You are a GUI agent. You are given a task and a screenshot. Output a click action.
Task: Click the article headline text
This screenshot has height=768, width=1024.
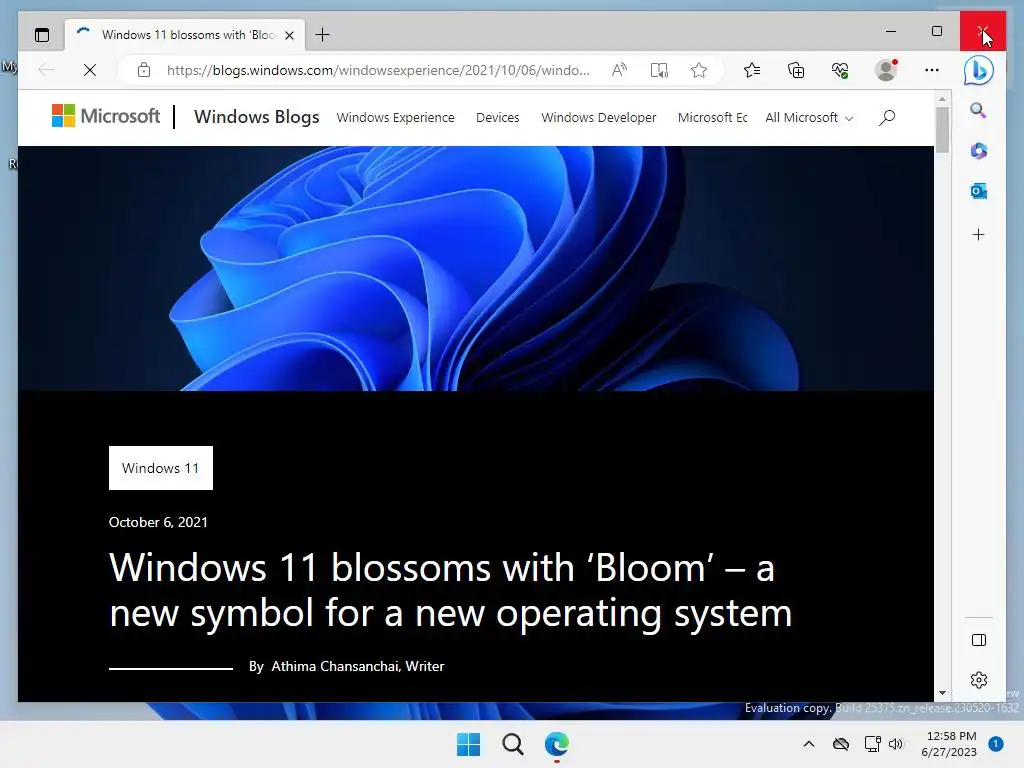pyautogui.click(x=451, y=590)
